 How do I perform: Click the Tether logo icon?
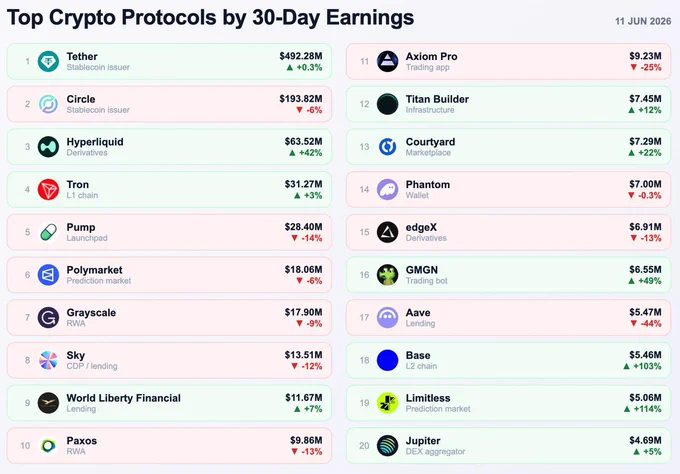pos(48,62)
